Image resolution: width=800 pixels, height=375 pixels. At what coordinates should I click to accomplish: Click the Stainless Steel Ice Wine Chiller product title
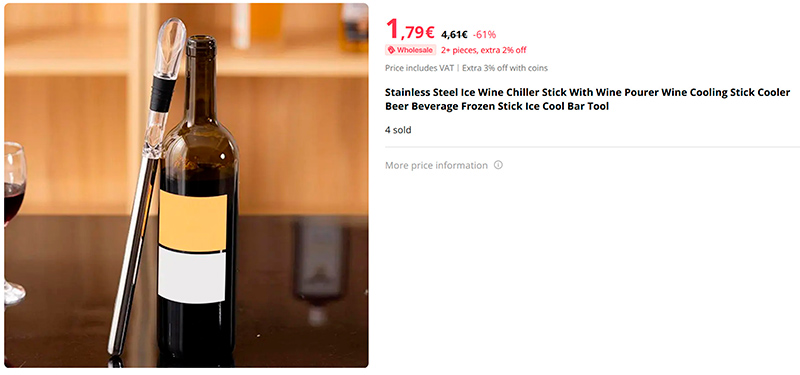pos(587,99)
